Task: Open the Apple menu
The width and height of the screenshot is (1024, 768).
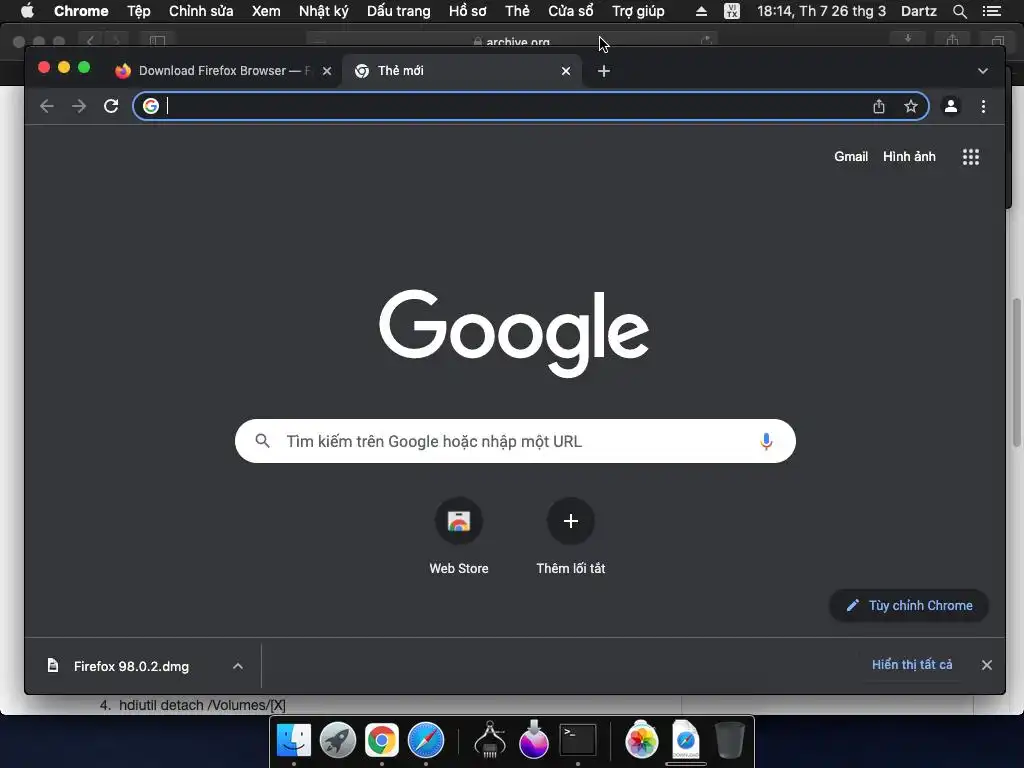Action: pos(27,11)
